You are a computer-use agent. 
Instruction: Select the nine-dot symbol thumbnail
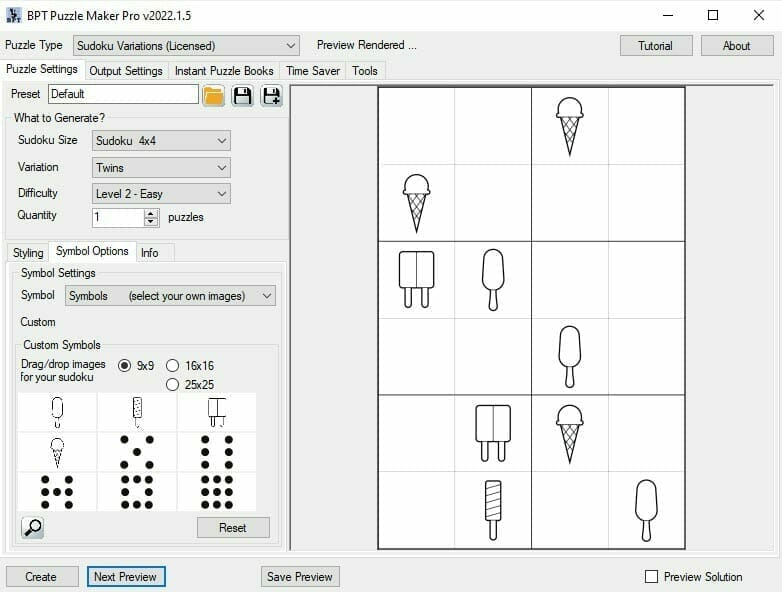click(x=216, y=492)
